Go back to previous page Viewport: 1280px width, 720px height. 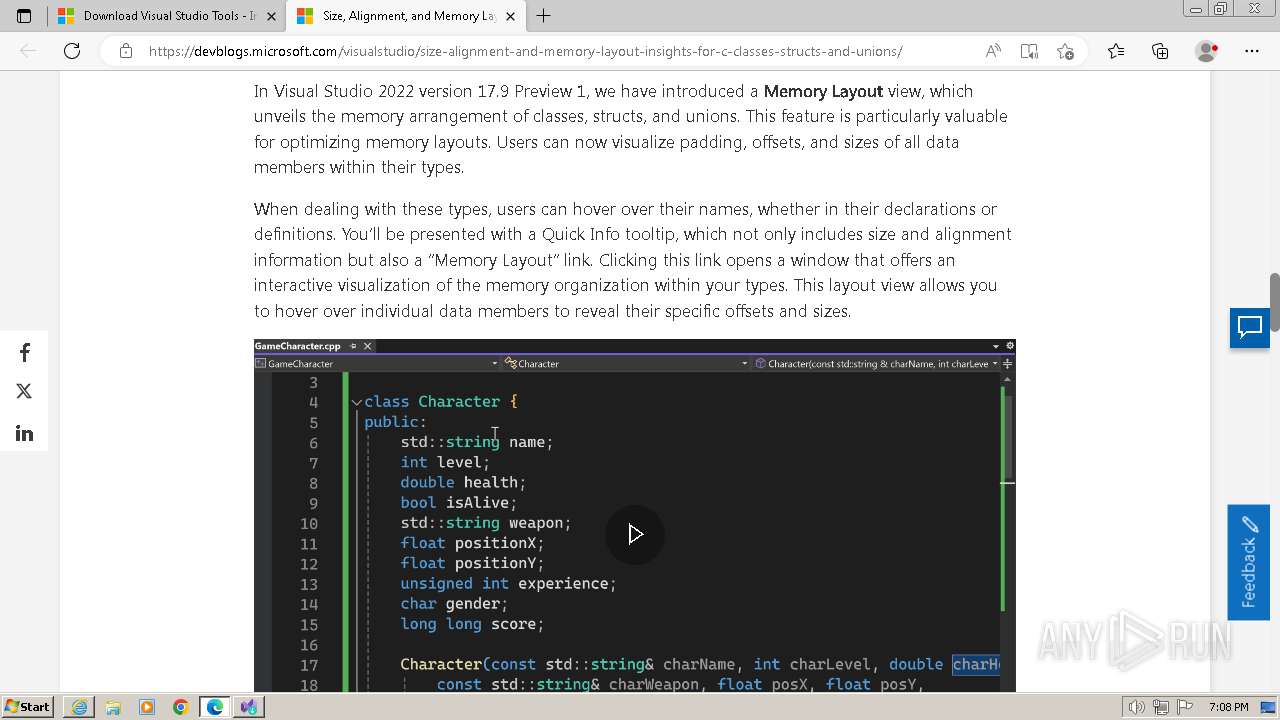28,51
